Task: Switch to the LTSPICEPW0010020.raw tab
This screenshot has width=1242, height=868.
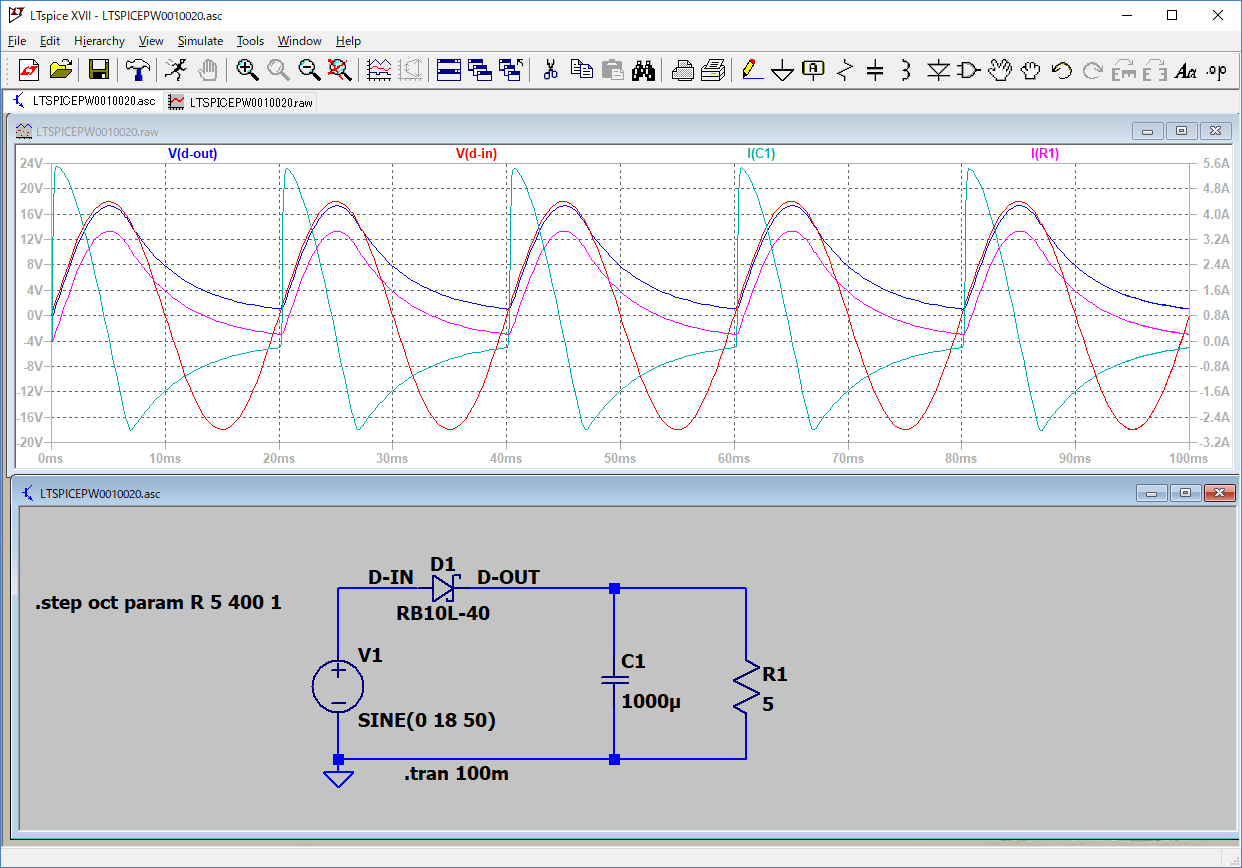Action: [x=241, y=102]
